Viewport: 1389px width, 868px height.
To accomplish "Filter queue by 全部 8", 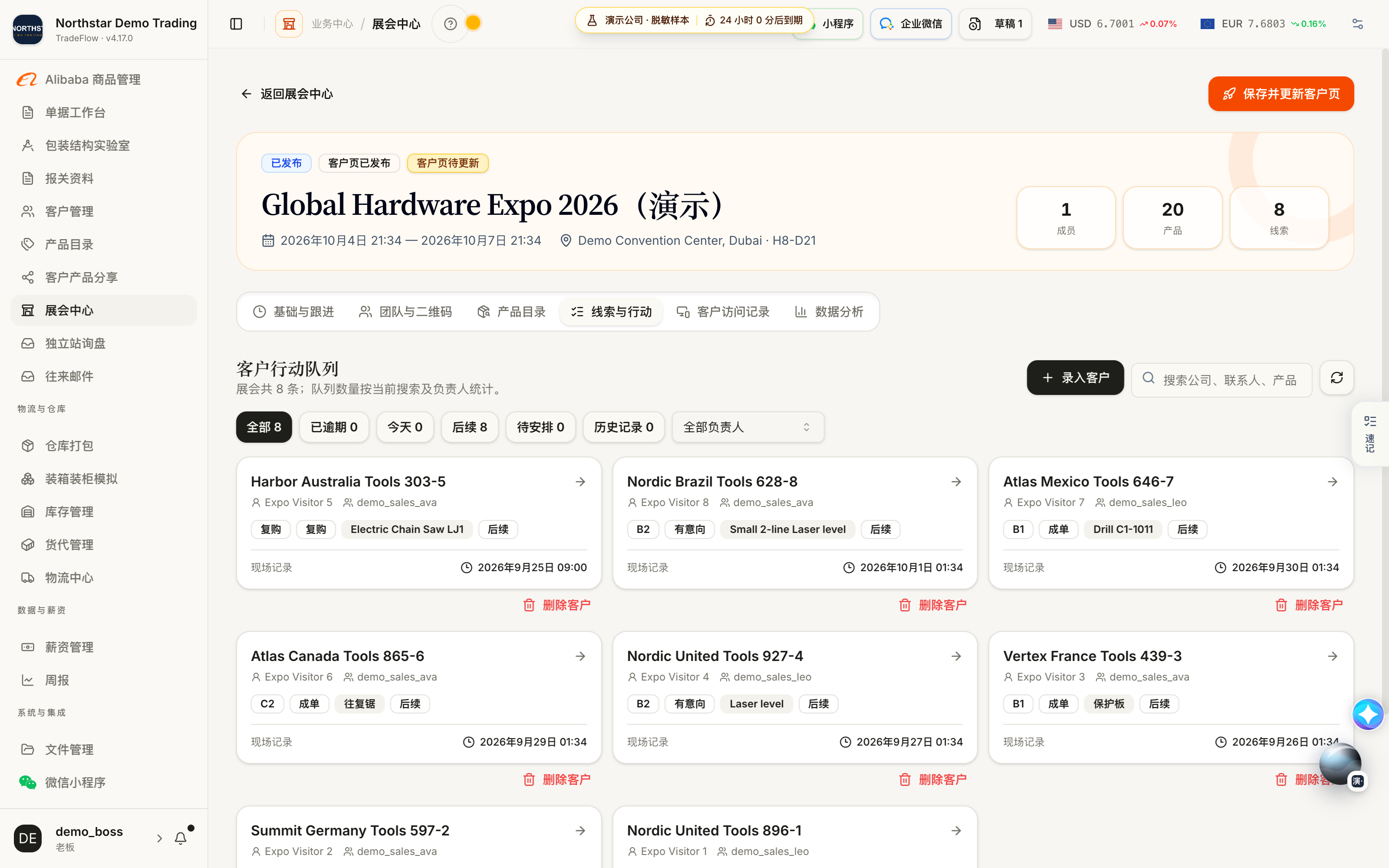I will tap(264, 427).
